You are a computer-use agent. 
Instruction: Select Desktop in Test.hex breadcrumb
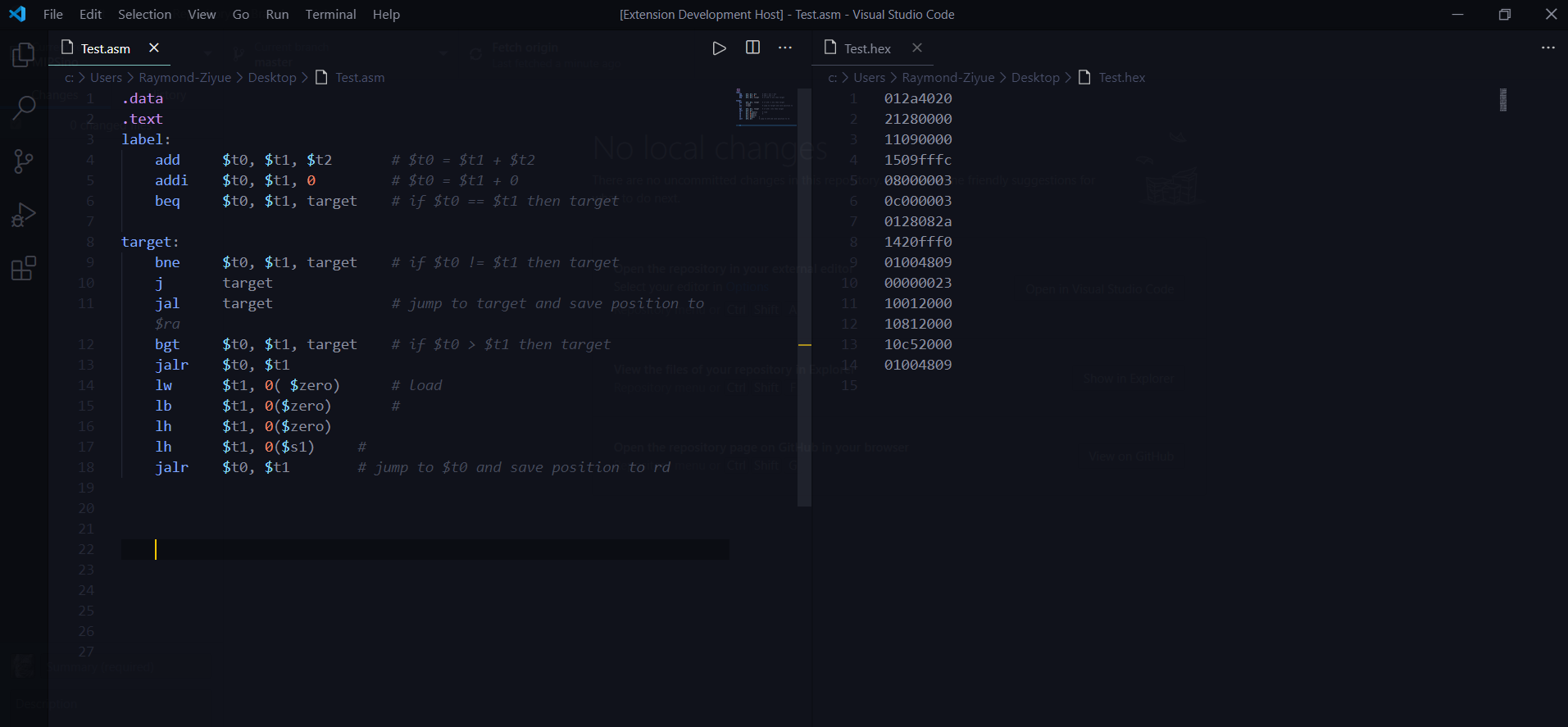pos(1035,77)
